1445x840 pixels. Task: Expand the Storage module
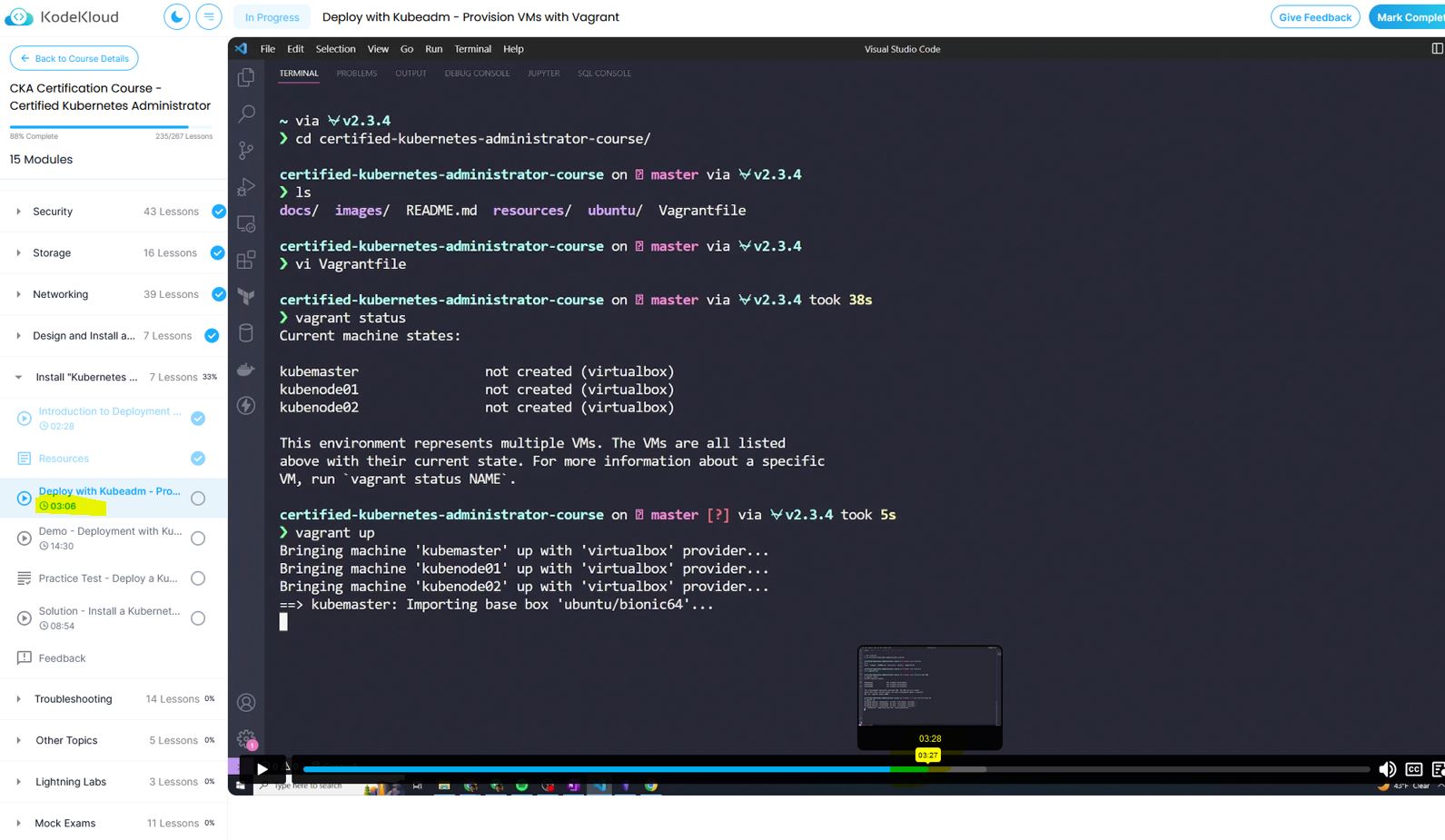(18, 252)
